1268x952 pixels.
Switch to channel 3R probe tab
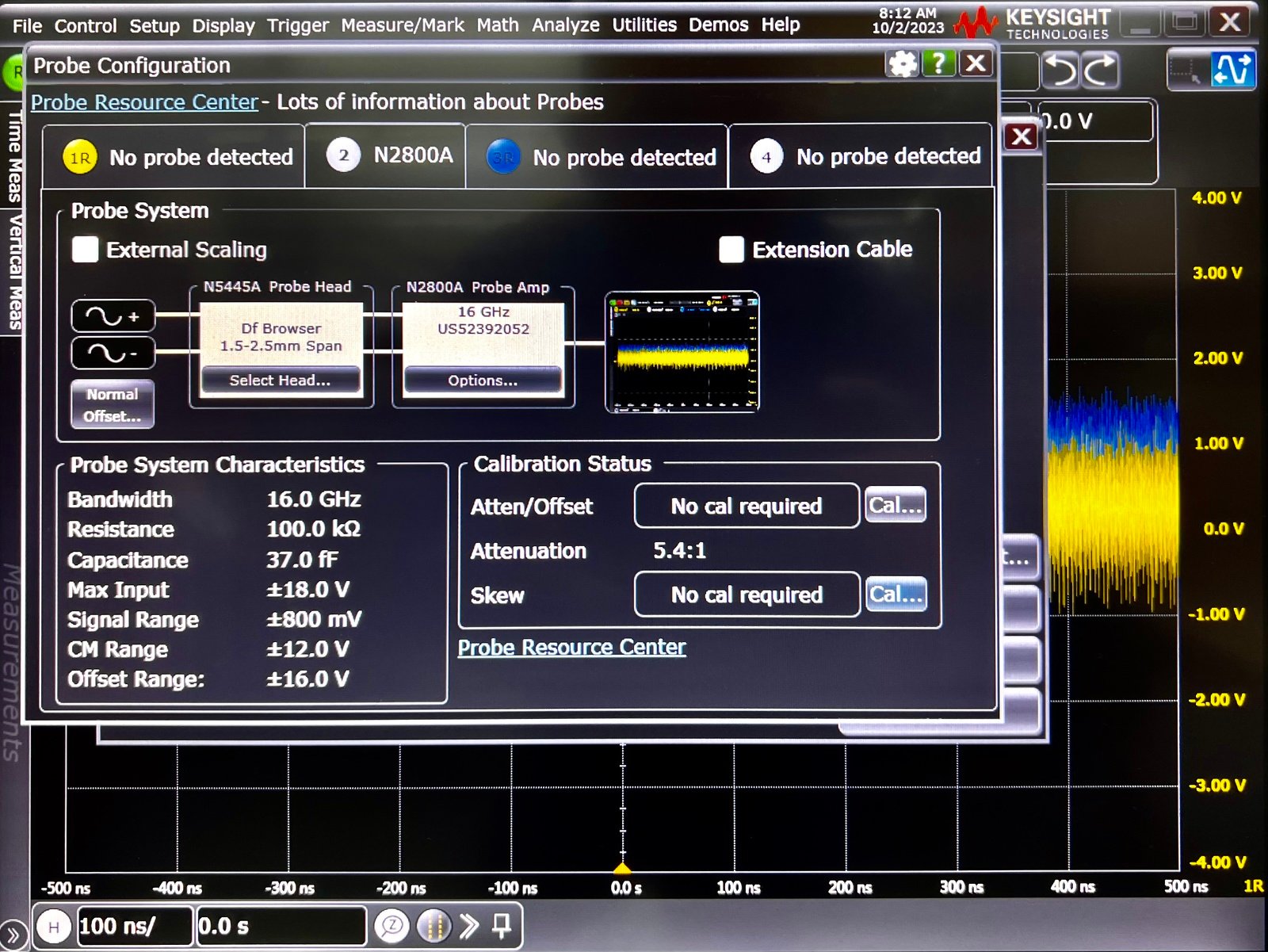tap(597, 156)
